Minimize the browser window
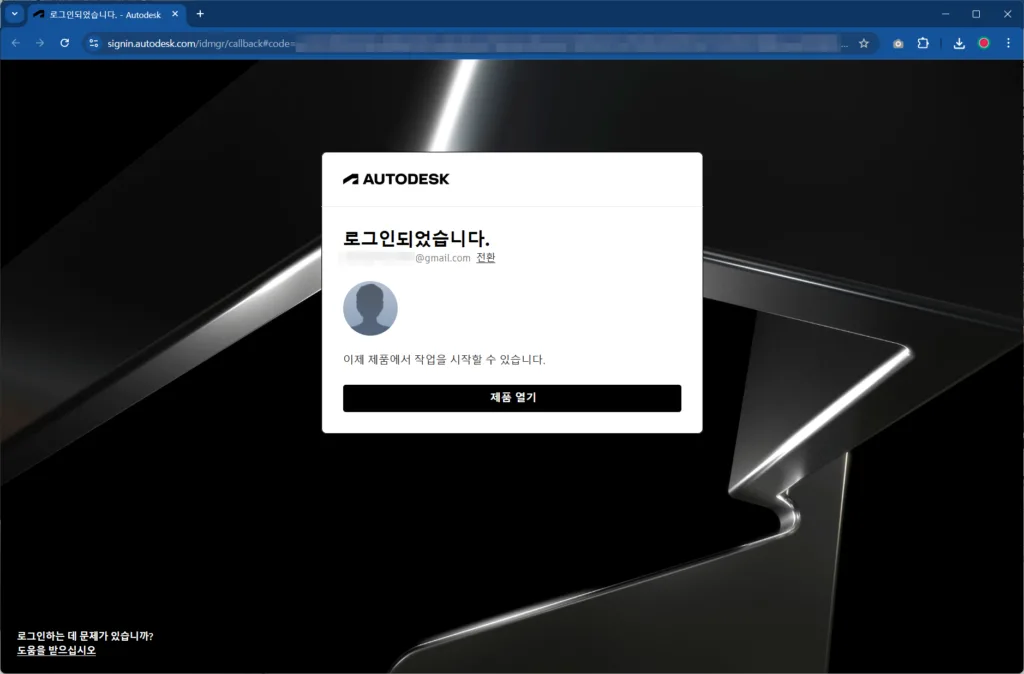 945,14
